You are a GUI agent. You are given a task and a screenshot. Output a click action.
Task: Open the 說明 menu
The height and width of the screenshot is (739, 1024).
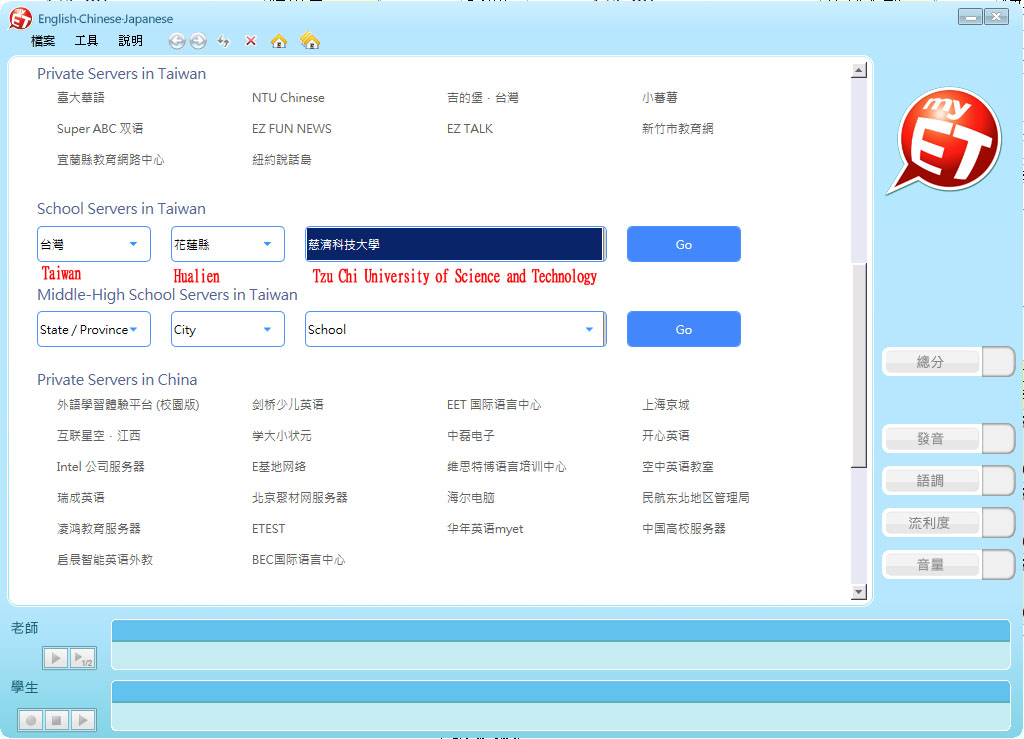point(131,40)
